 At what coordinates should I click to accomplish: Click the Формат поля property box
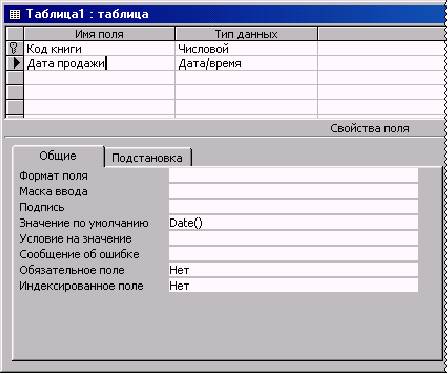coord(293,175)
